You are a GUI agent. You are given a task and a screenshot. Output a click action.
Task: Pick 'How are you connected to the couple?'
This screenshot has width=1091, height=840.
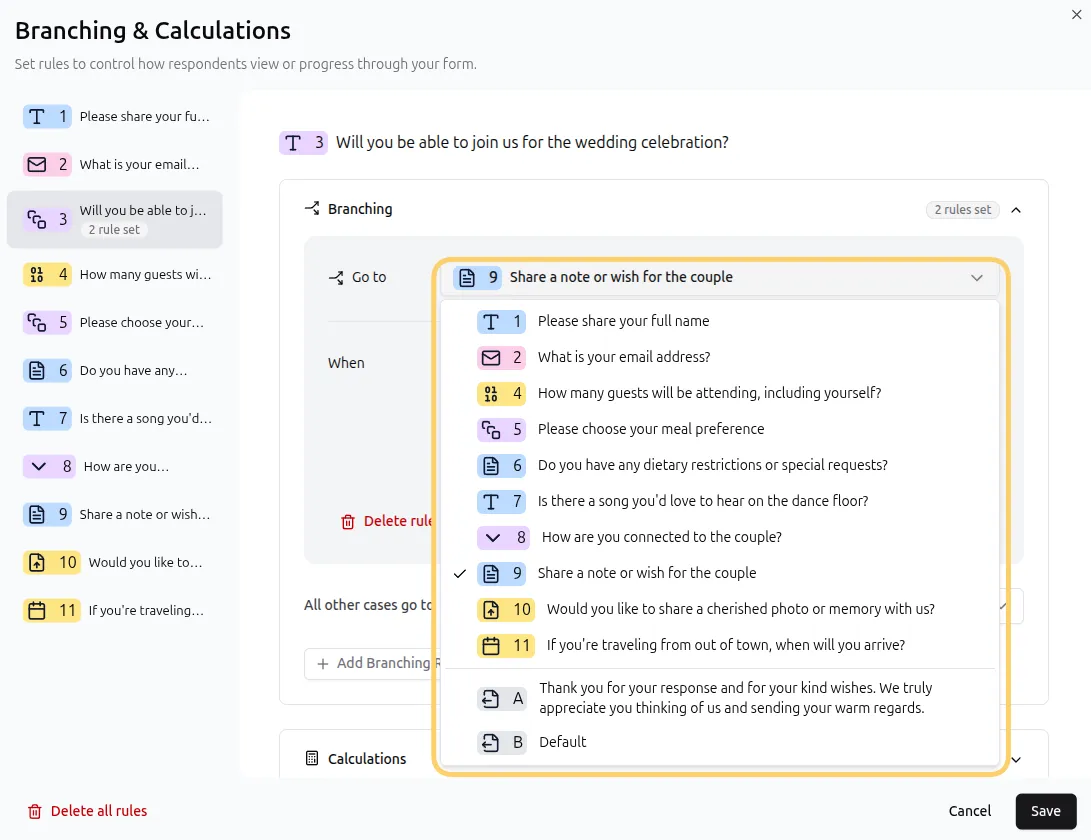tap(719, 537)
